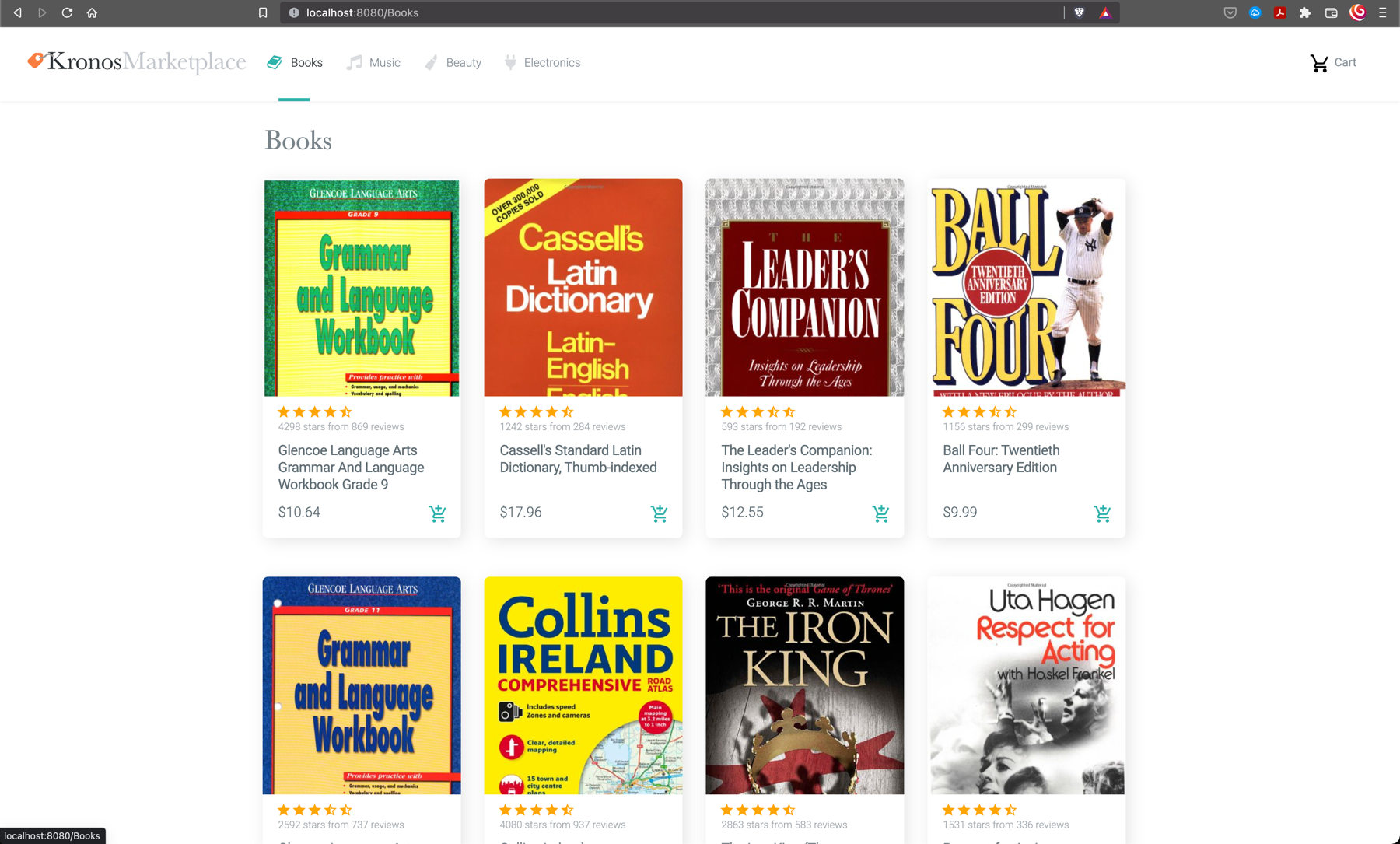The height and width of the screenshot is (844, 1400).
Task: Reload the page with refresh icon
Action: 67,12
